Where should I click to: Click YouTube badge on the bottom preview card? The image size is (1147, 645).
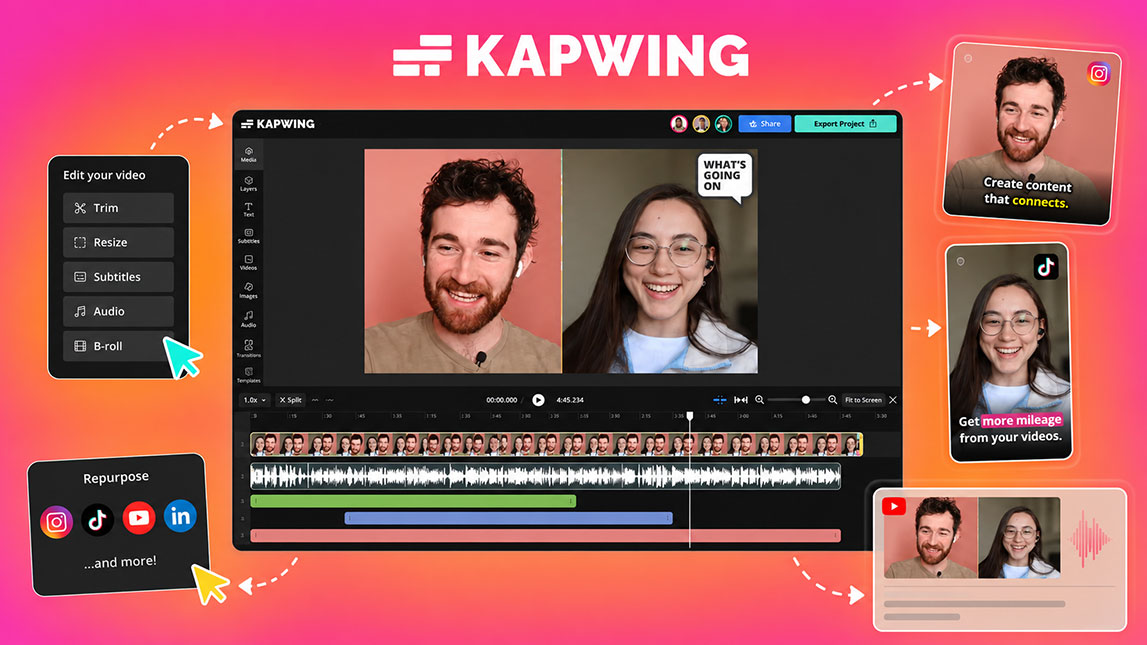pos(894,506)
